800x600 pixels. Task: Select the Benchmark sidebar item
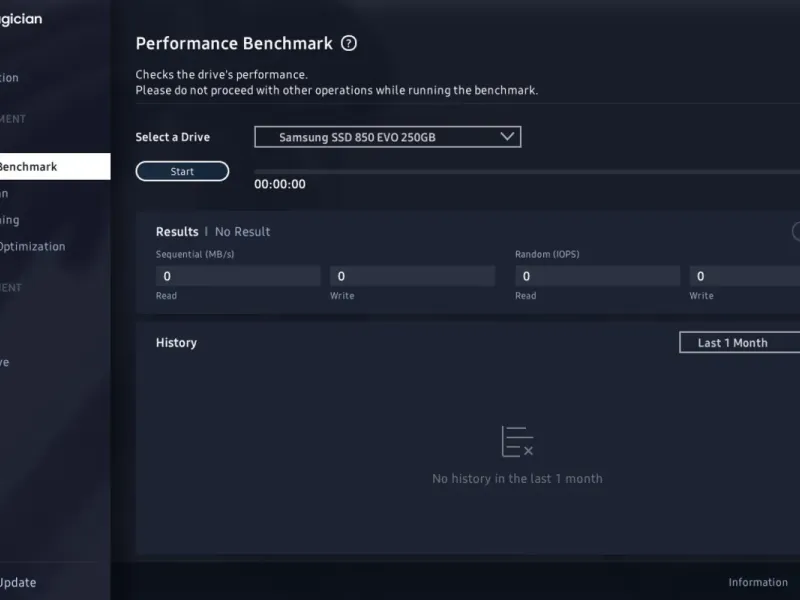55,166
